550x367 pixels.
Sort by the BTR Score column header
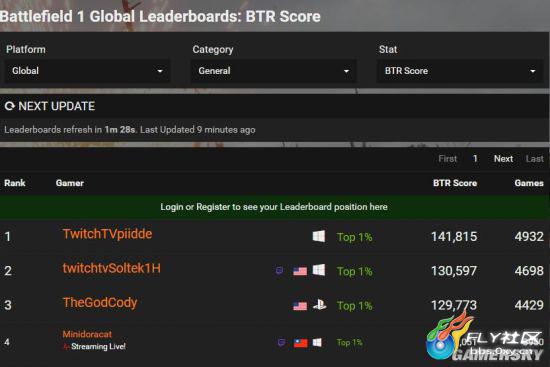coord(455,183)
